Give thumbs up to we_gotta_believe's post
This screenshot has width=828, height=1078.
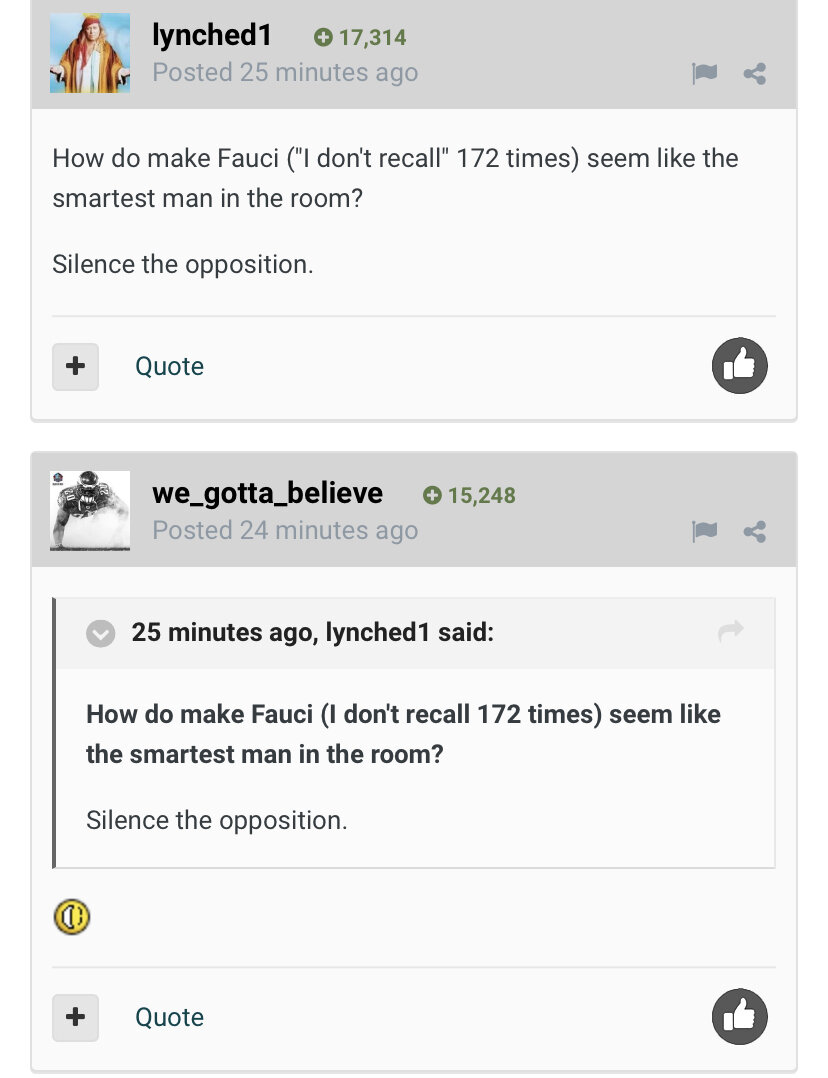click(739, 1017)
